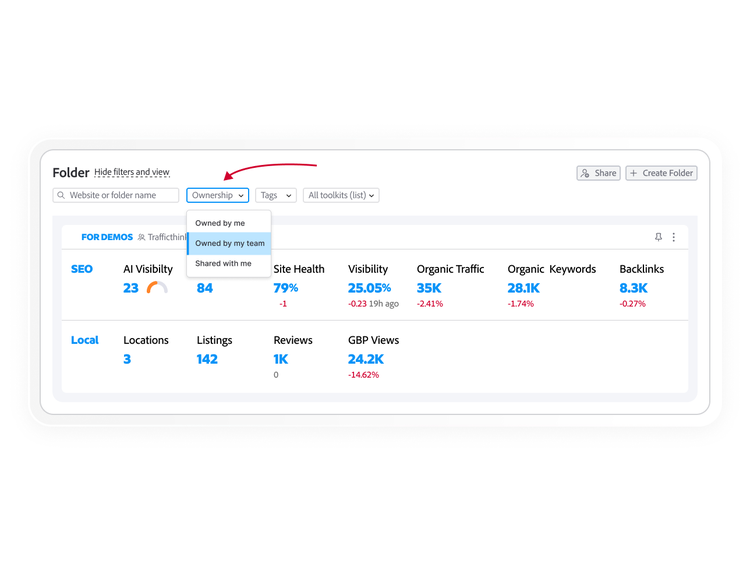The image size is (750, 563).
Task: Click 'Hide filters and view' link
Action: pyautogui.click(x=132, y=172)
